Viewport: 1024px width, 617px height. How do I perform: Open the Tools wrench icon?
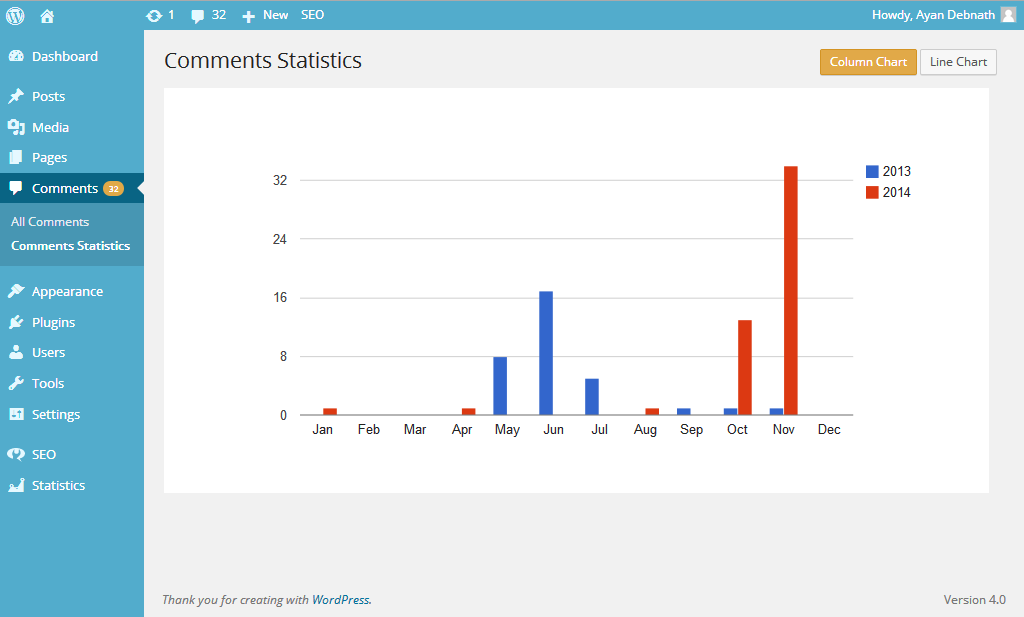click(16, 383)
